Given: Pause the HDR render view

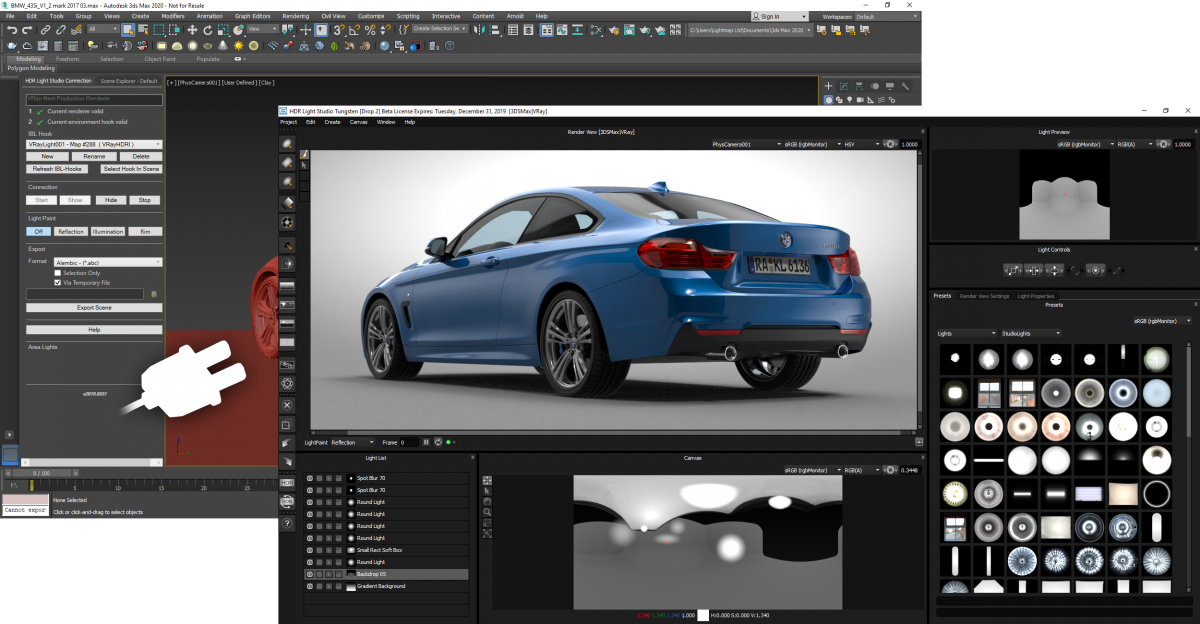Looking at the screenshot, I should [x=426, y=442].
